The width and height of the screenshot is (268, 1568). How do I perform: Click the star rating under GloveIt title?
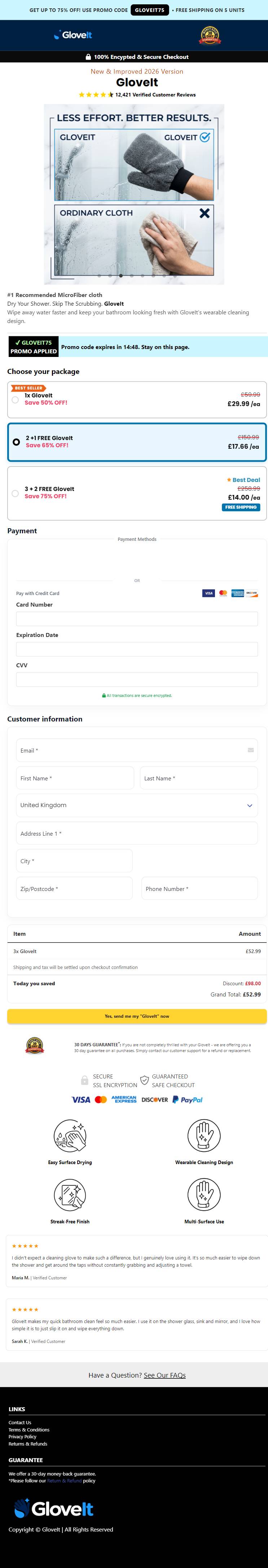[x=96, y=95]
